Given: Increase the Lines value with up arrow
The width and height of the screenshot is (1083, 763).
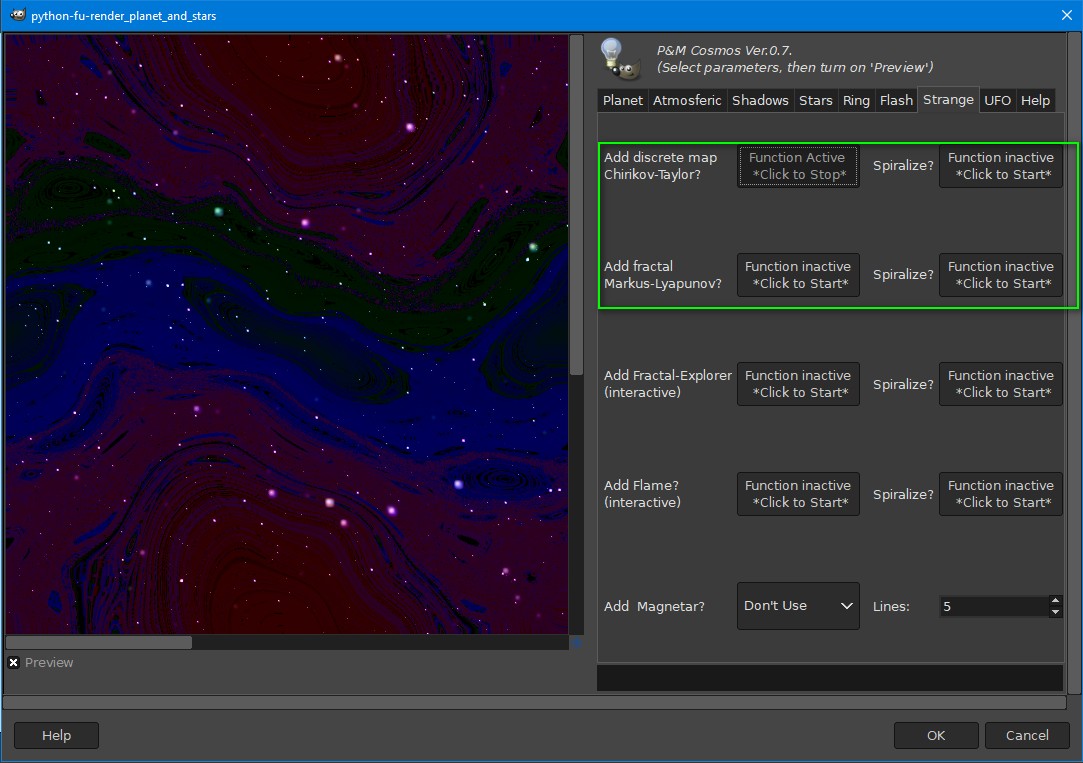Looking at the screenshot, I should pyautogui.click(x=1055, y=601).
